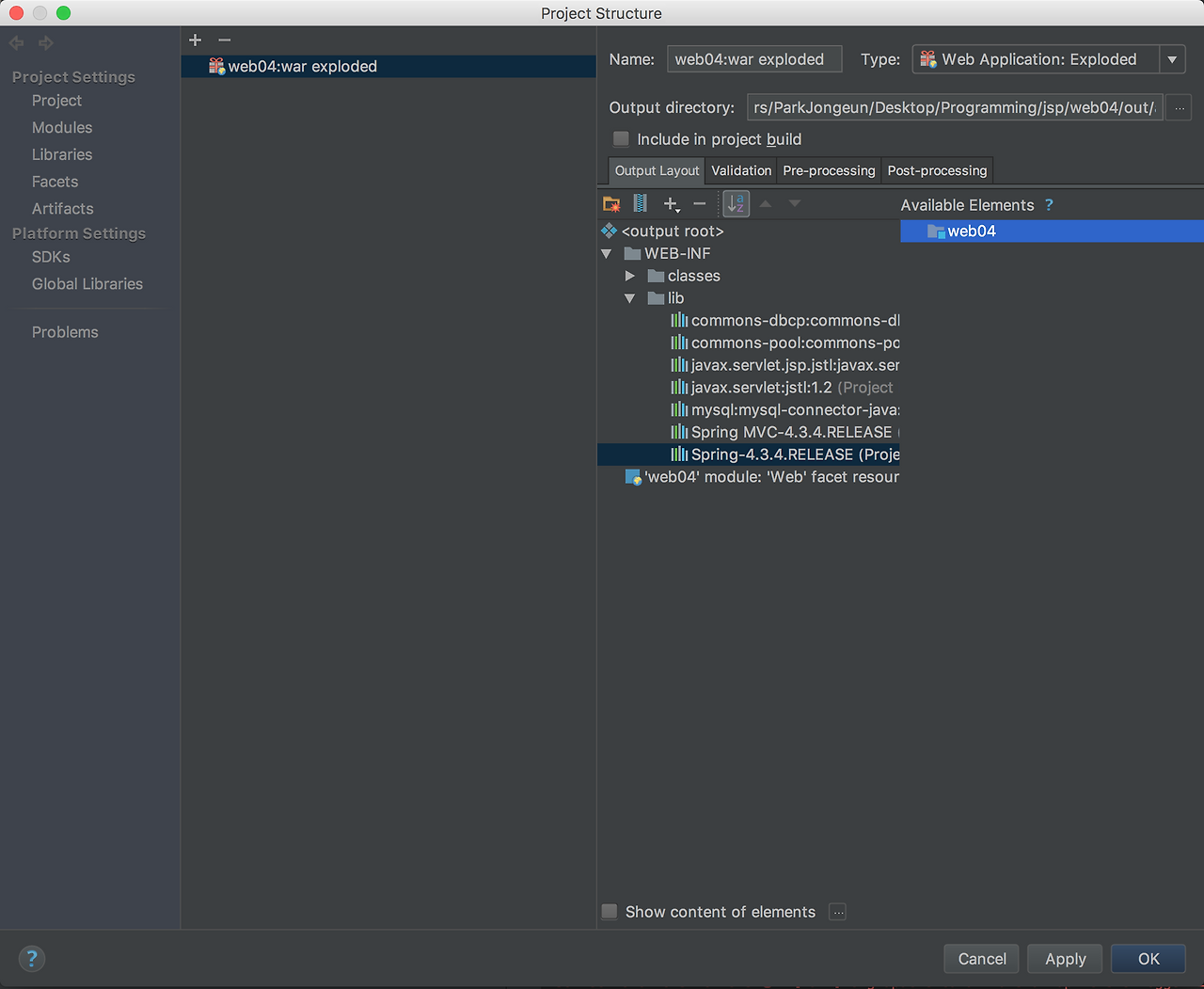Remove the selected output layout element

pyautogui.click(x=700, y=203)
